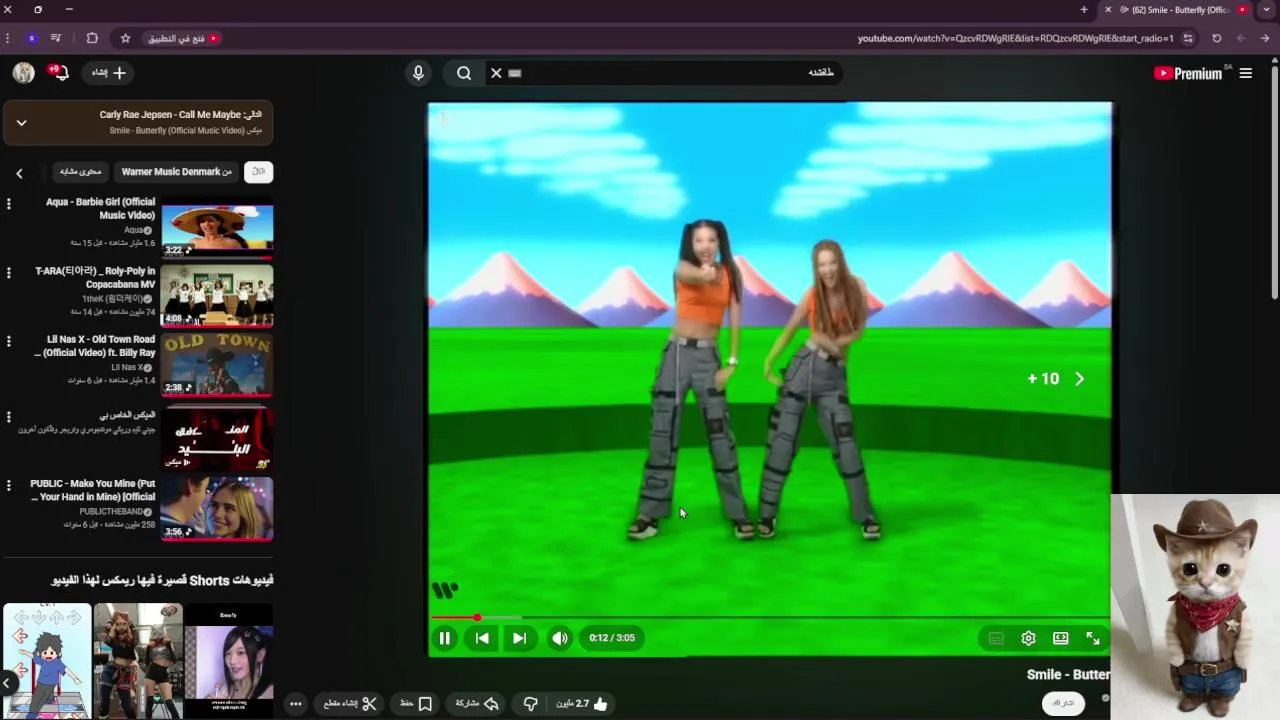Skip back to the previous video

(482, 638)
